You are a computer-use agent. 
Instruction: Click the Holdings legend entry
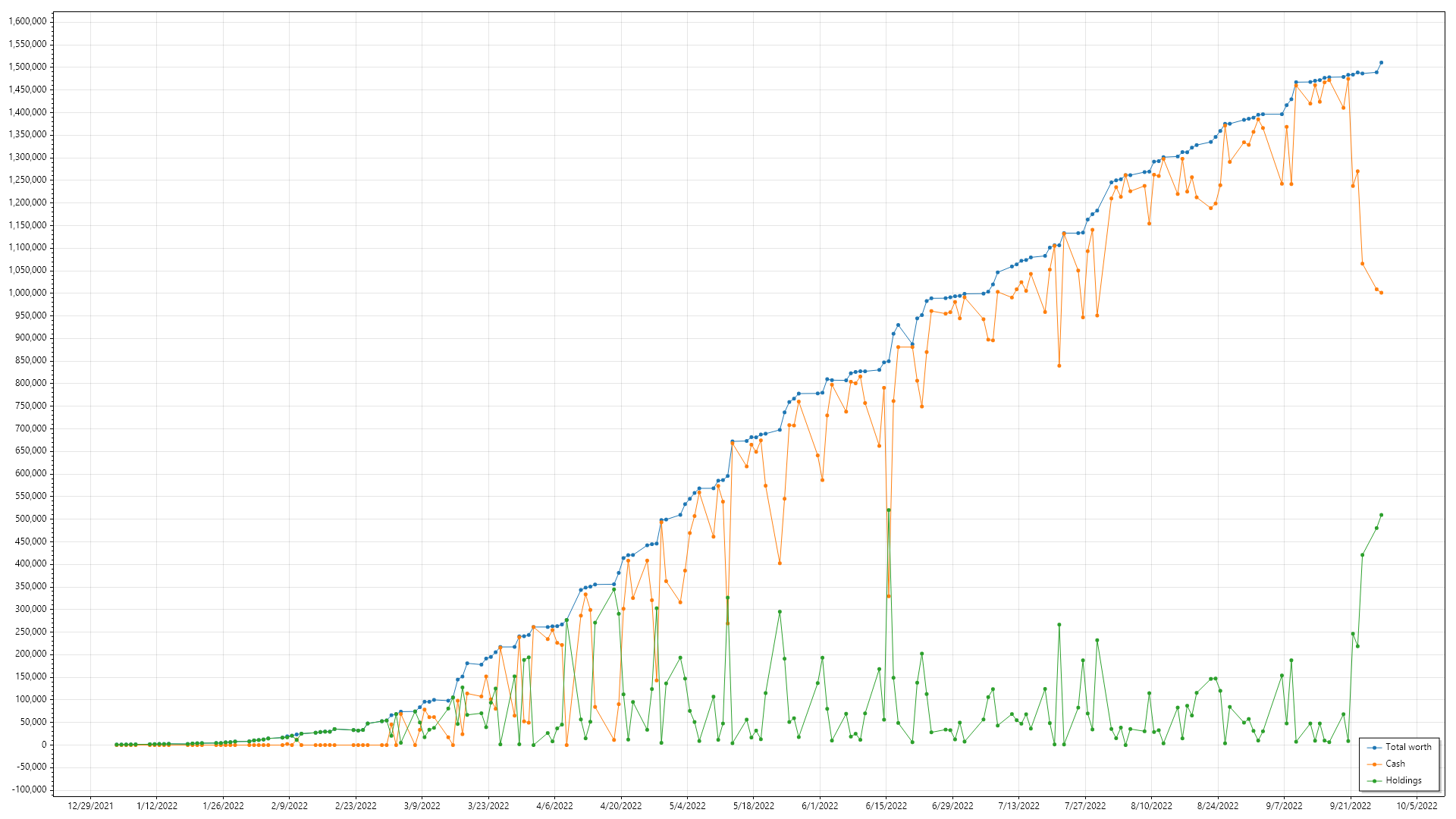click(1395, 780)
